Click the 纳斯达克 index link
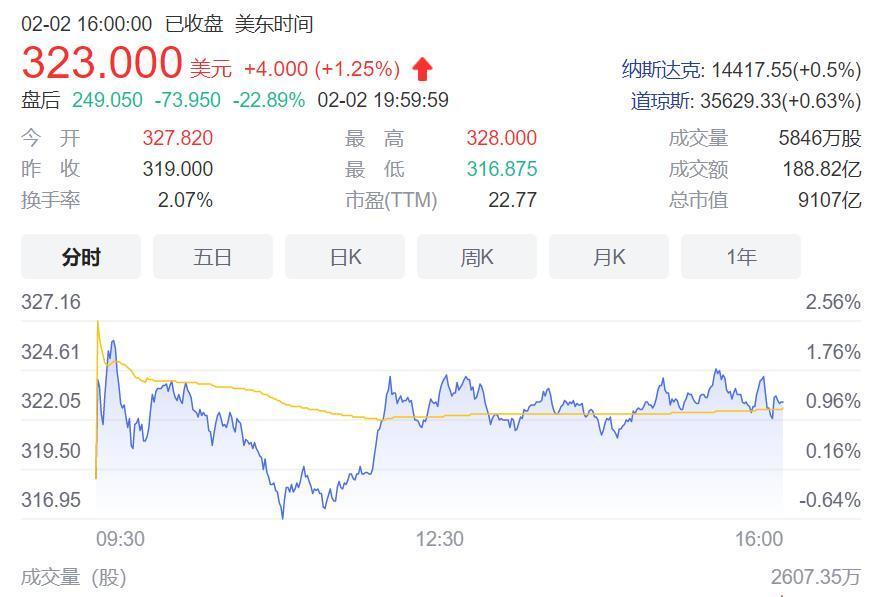Viewport: 869px width, 597px height. point(663,69)
